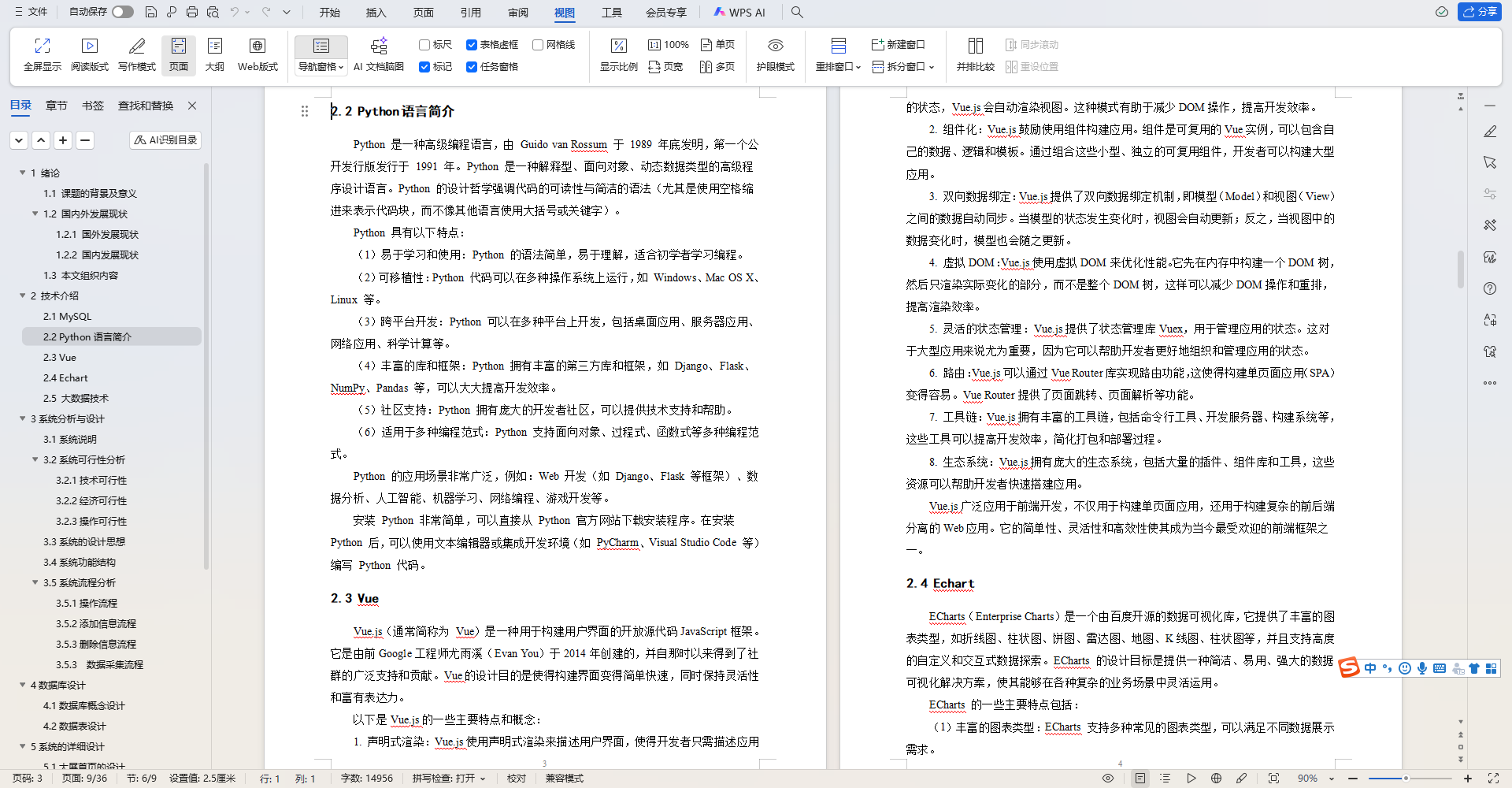This screenshot has width=1512, height=788.
Task: Click the 分享 share button
Action: point(1480,12)
